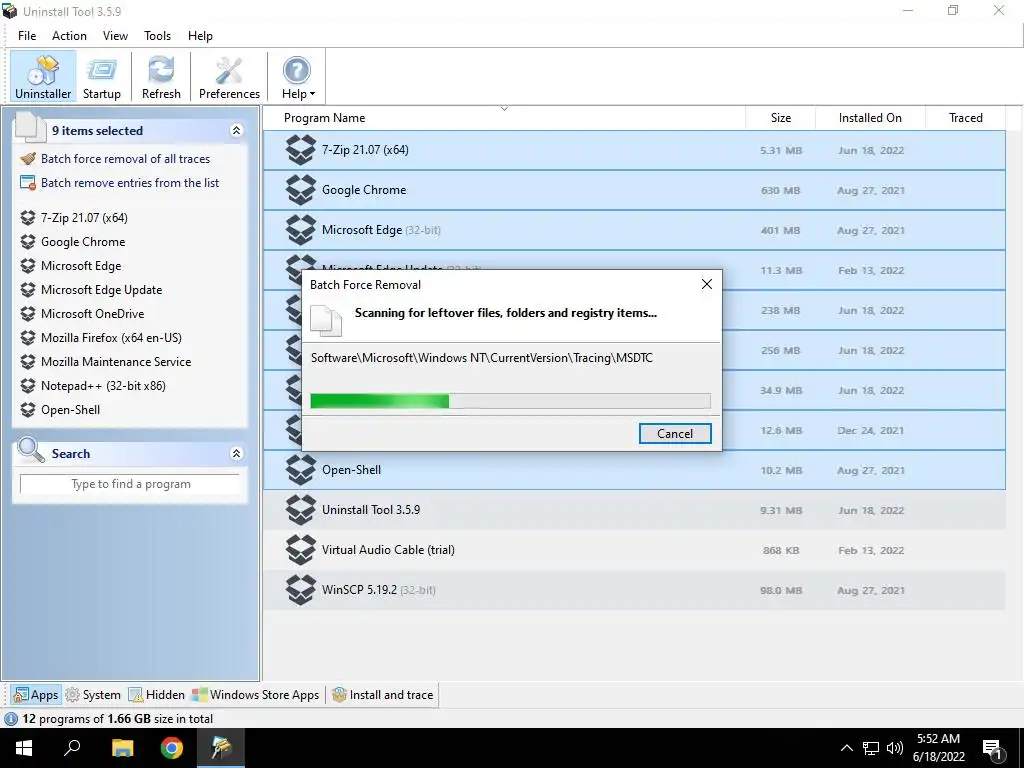
Task: Switch to the Hidden tab
Action: click(x=157, y=695)
